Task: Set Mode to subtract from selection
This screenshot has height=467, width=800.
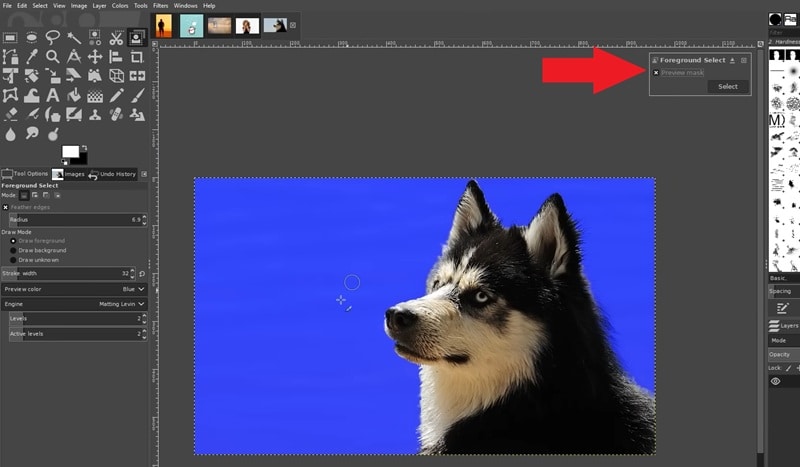Action: coord(46,195)
